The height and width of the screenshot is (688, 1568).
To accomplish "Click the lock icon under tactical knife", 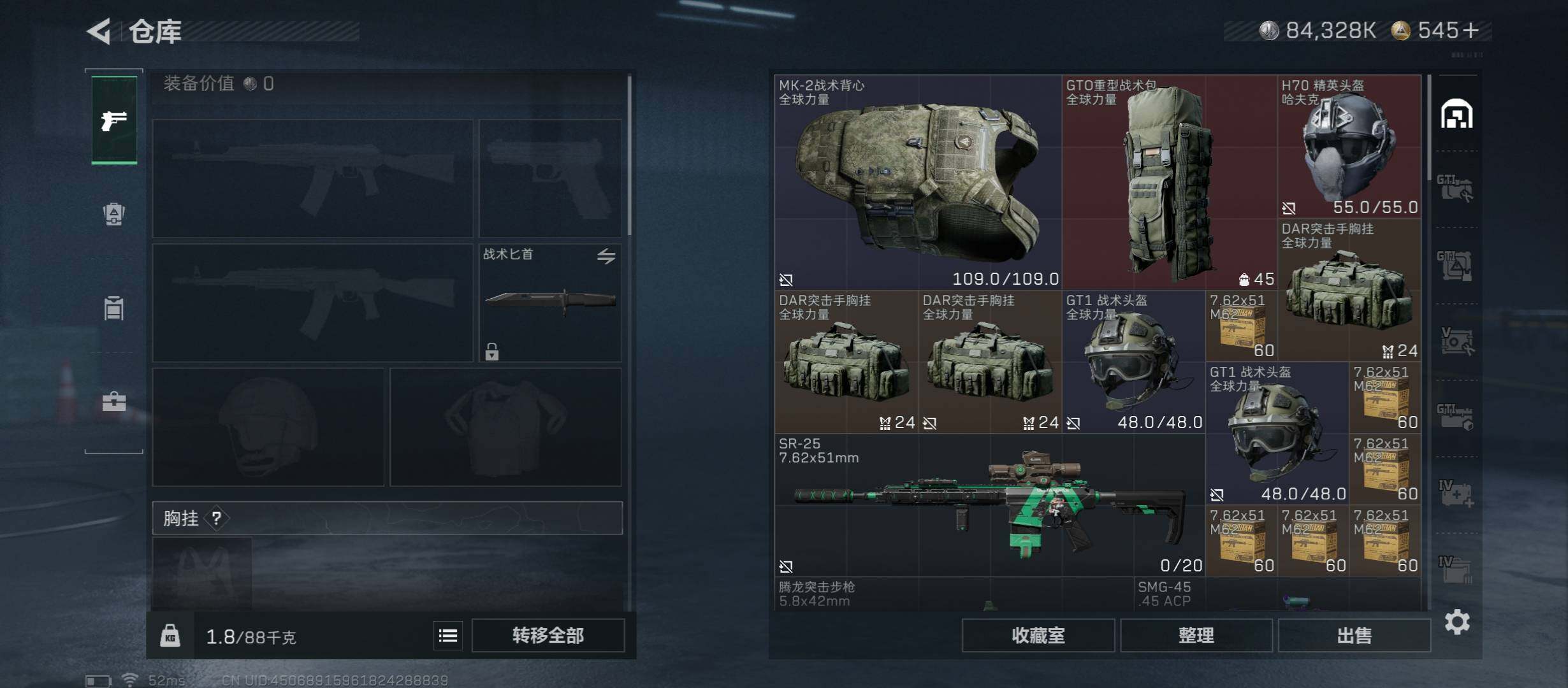I will pos(492,351).
